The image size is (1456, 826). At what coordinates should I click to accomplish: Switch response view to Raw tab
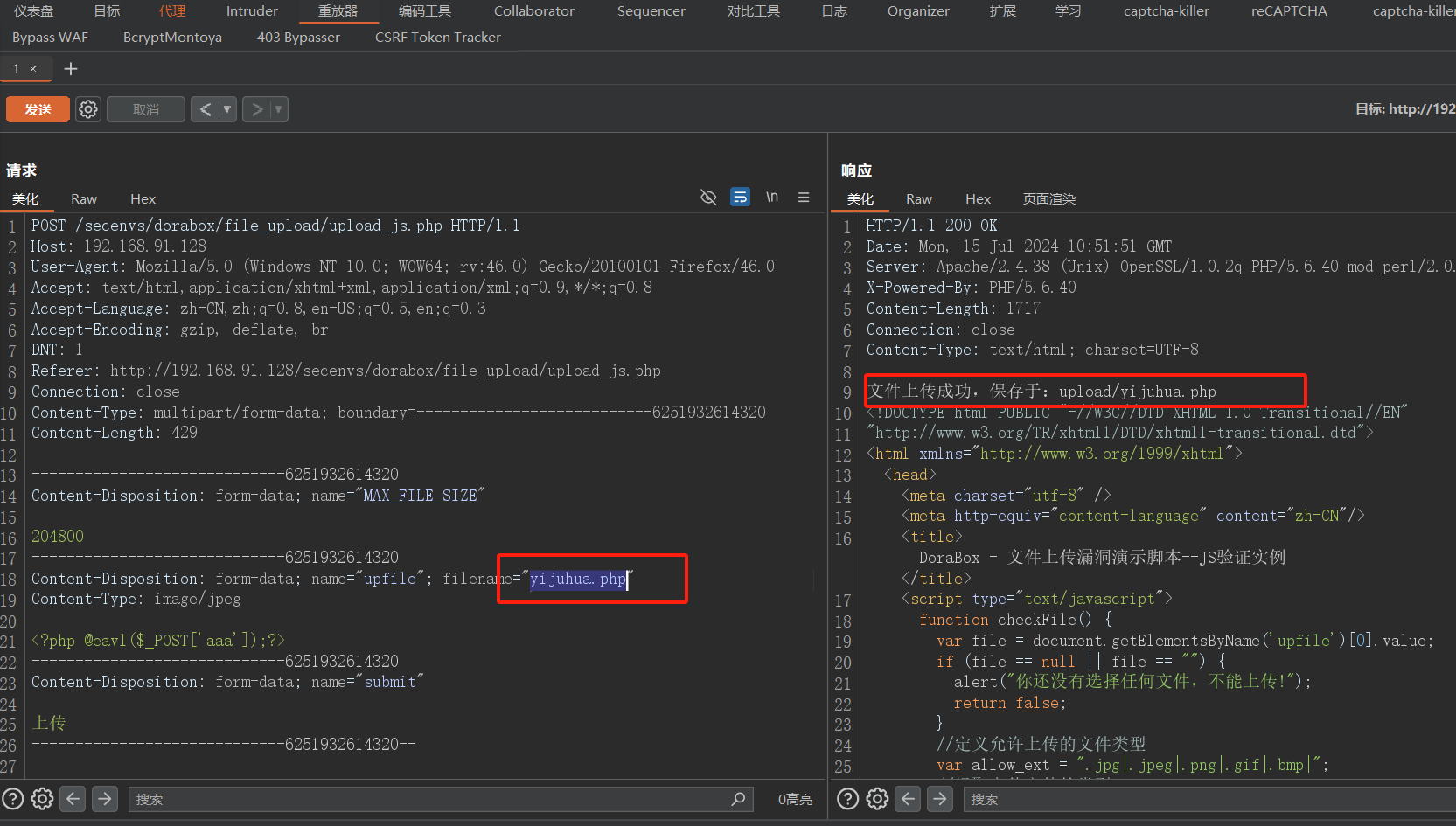point(919,199)
